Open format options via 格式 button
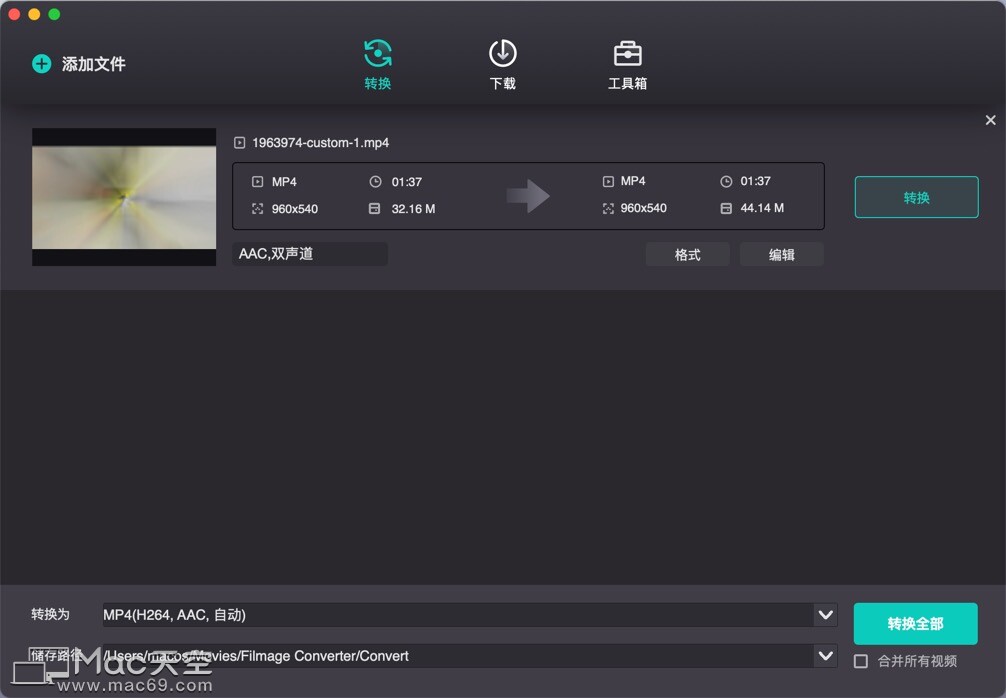 [687, 254]
